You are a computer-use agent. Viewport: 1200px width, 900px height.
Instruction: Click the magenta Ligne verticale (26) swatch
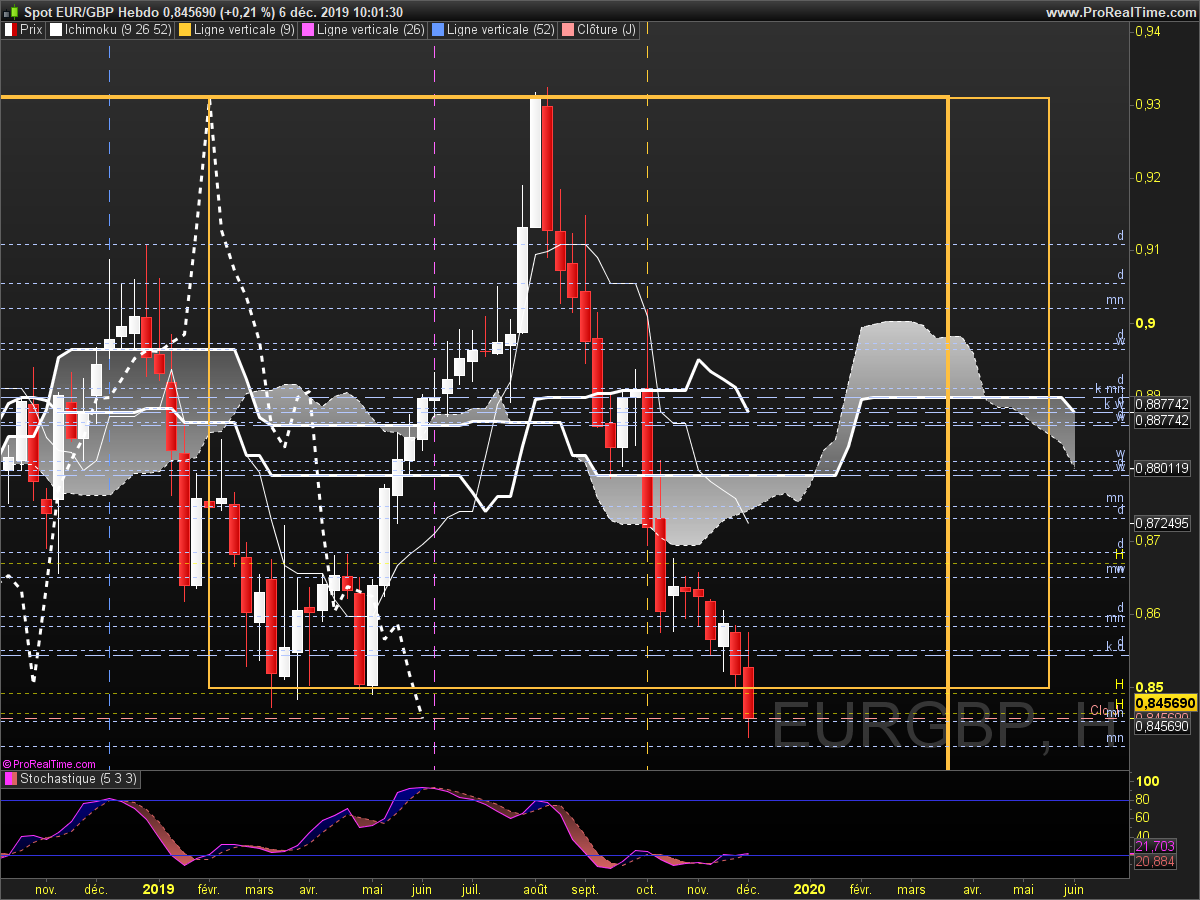pyautogui.click(x=308, y=30)
